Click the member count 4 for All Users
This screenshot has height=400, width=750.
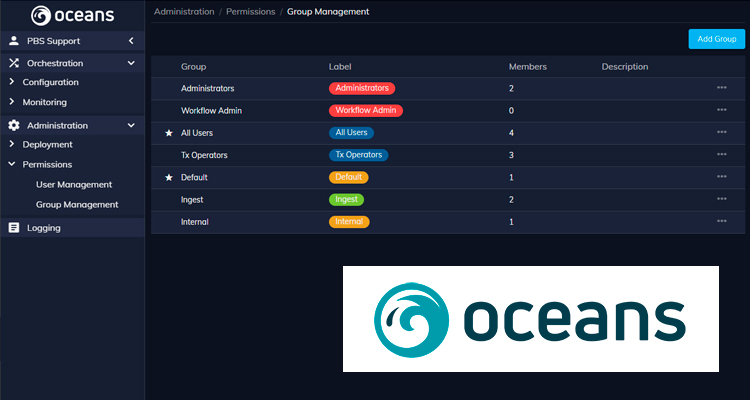pyautogui.click(x=511, y=133)
